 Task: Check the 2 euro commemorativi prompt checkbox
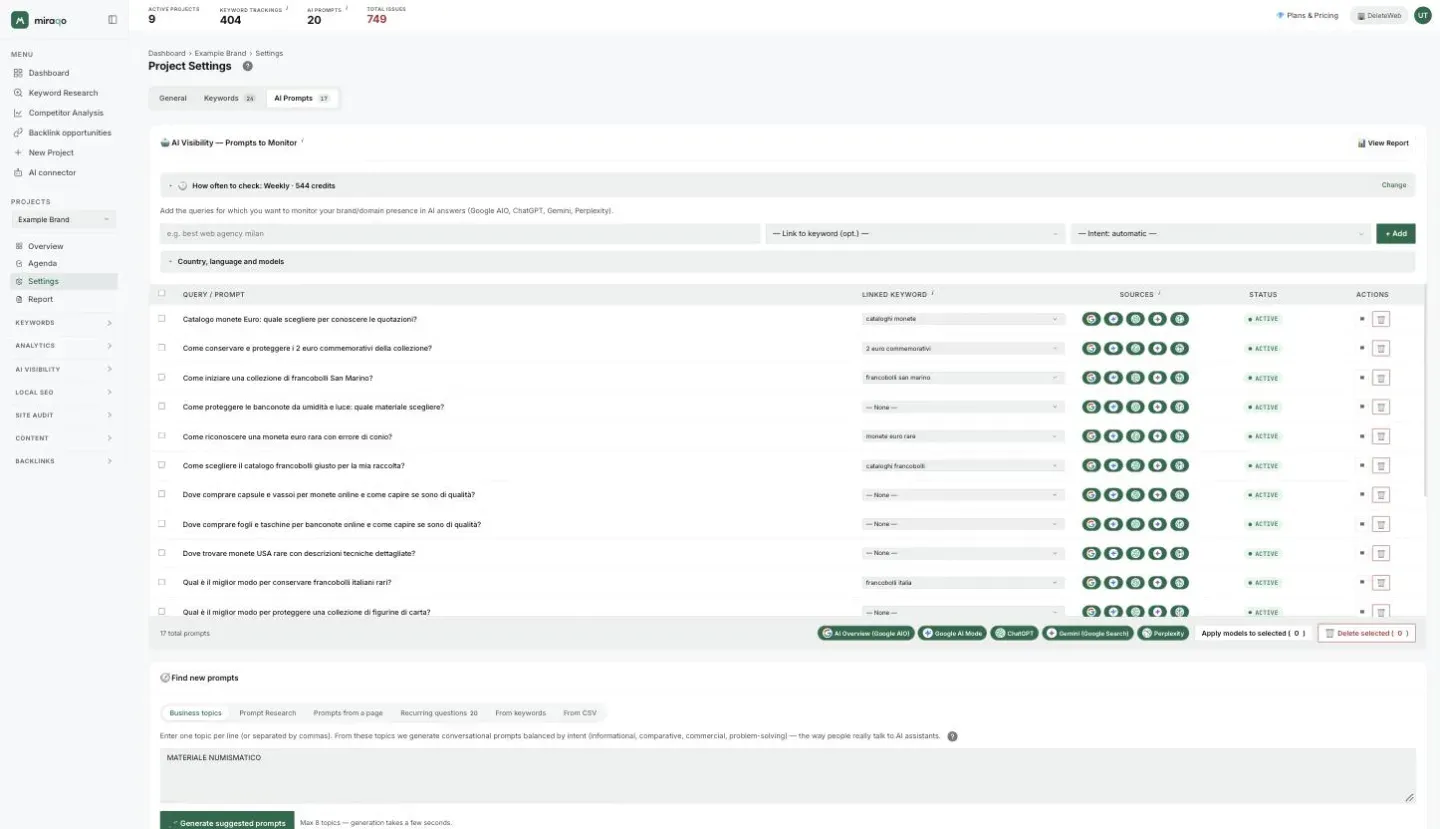point(162,348)
